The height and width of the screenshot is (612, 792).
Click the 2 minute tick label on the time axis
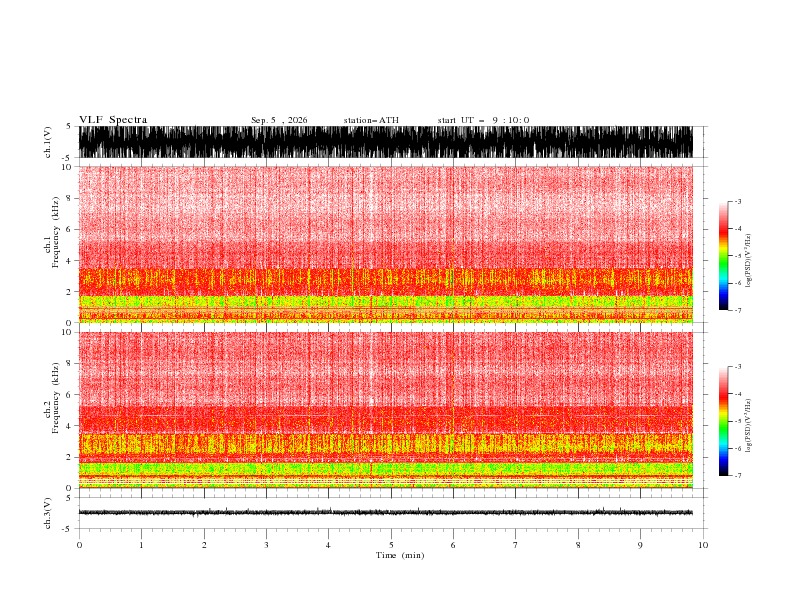[204, 545]
